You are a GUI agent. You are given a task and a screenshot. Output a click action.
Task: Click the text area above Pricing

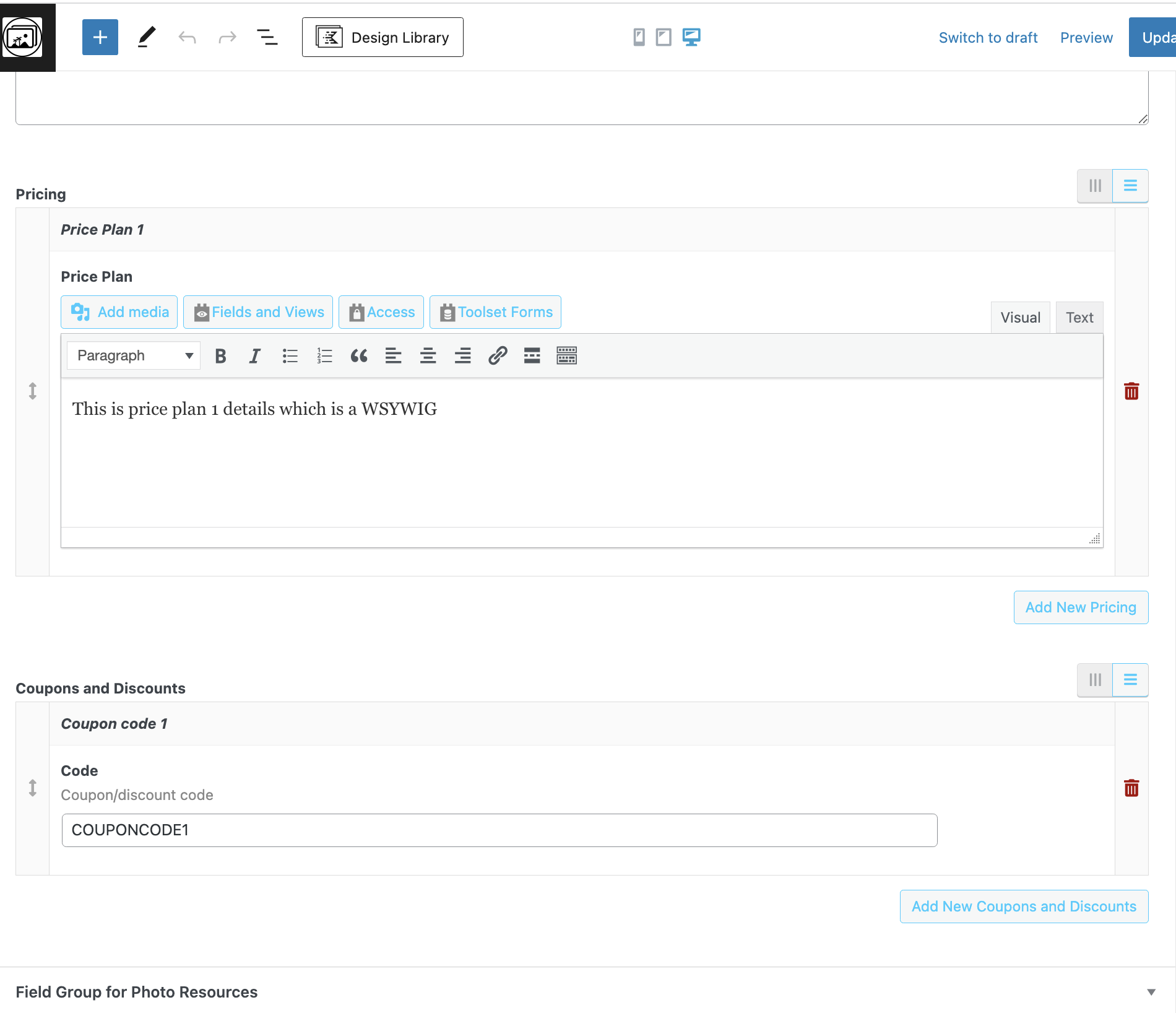pos(582,98)
